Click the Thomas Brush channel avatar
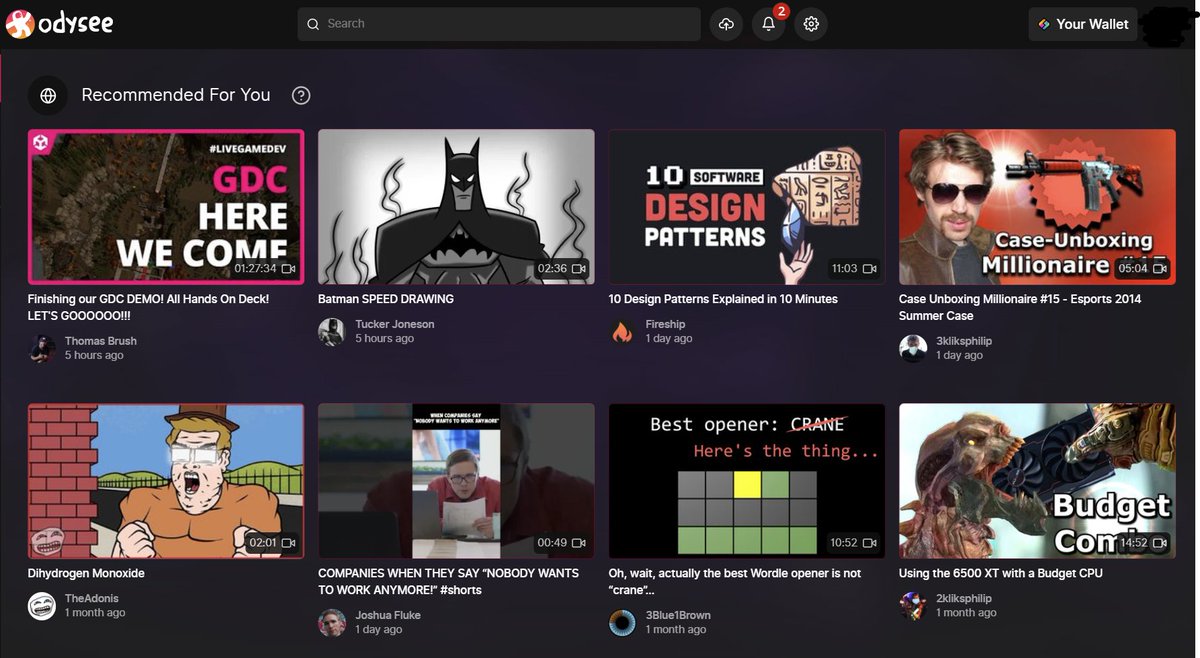Image resolution: width=1200 pixels, height=658 pixels. click(42, 348)
